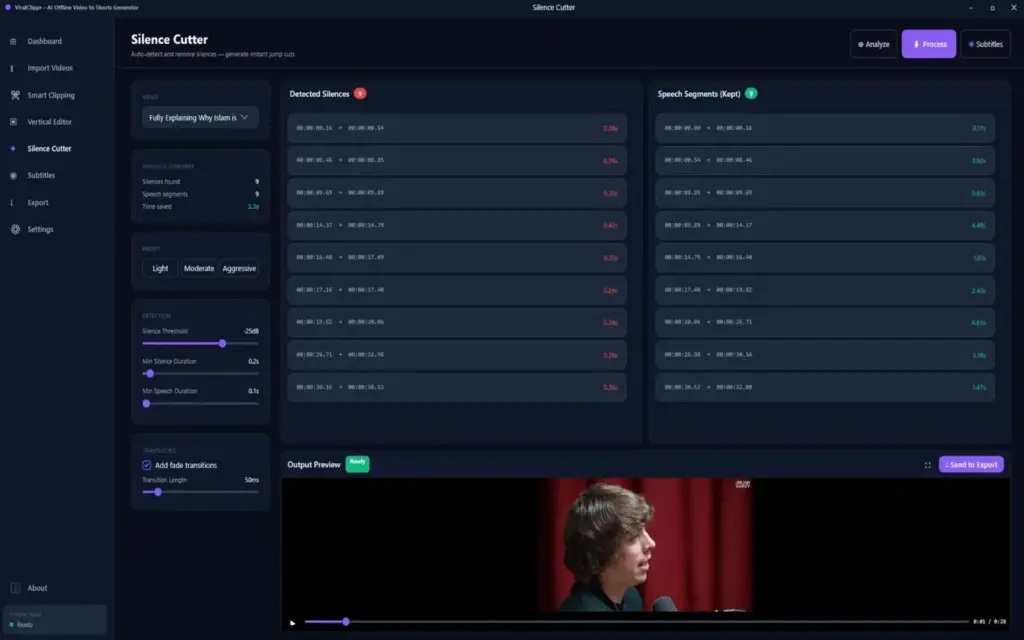The height and width of the screenshot is (640, 1024).
Task: Click the Import Videos sidebar icon
Action: pyautogui.click(x=12, y=68)
